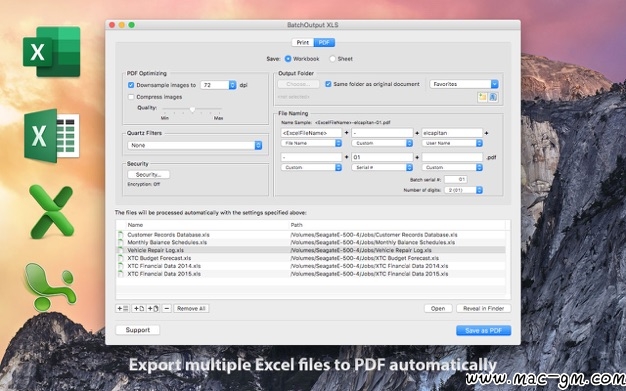Image resolution: width=626 pixels, height=391 pixels.
Task: Click the add favorite folder icon
Action: point(482,97)
